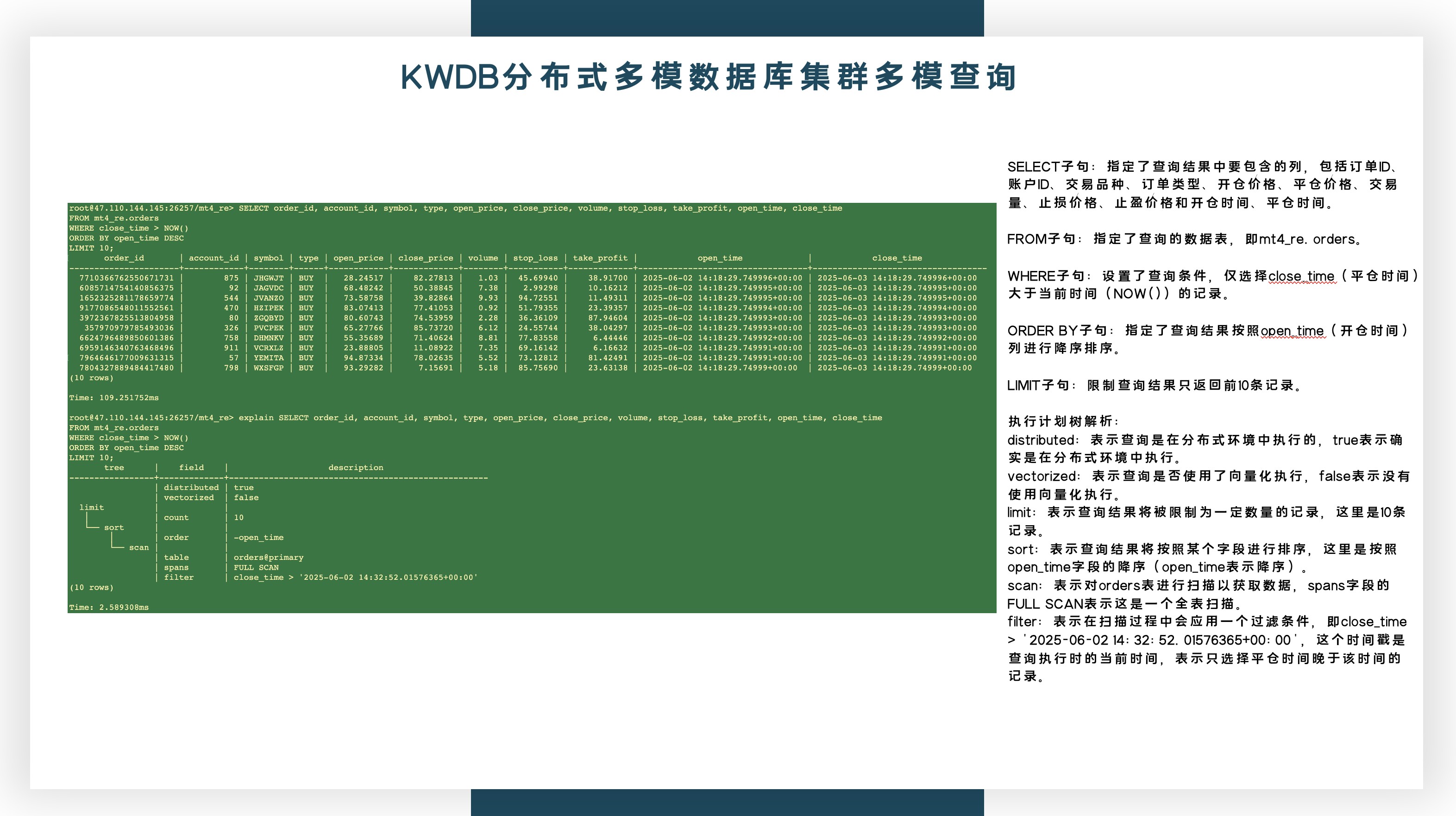
Task: Click the 'vectorized:' explanation in Chinese notes
Action: coord(1208,485)
